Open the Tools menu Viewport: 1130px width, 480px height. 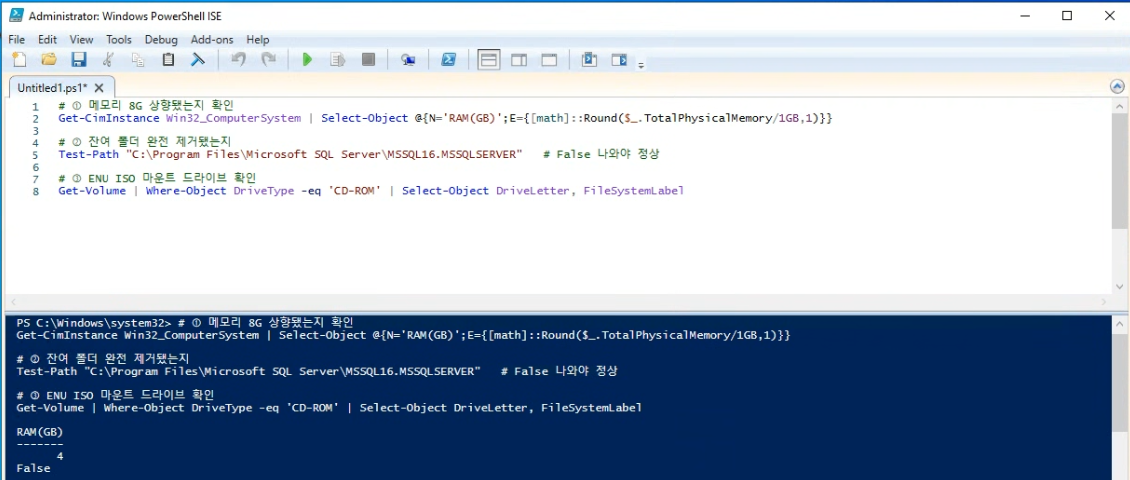click(x=119, y=40)
